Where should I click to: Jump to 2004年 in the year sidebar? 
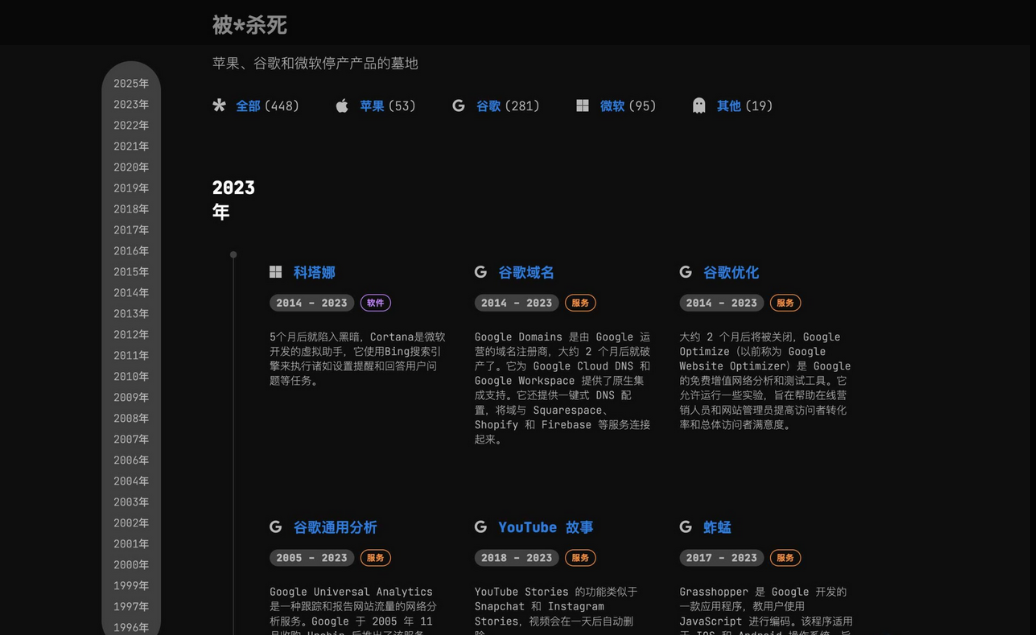(x=131, y=481)
